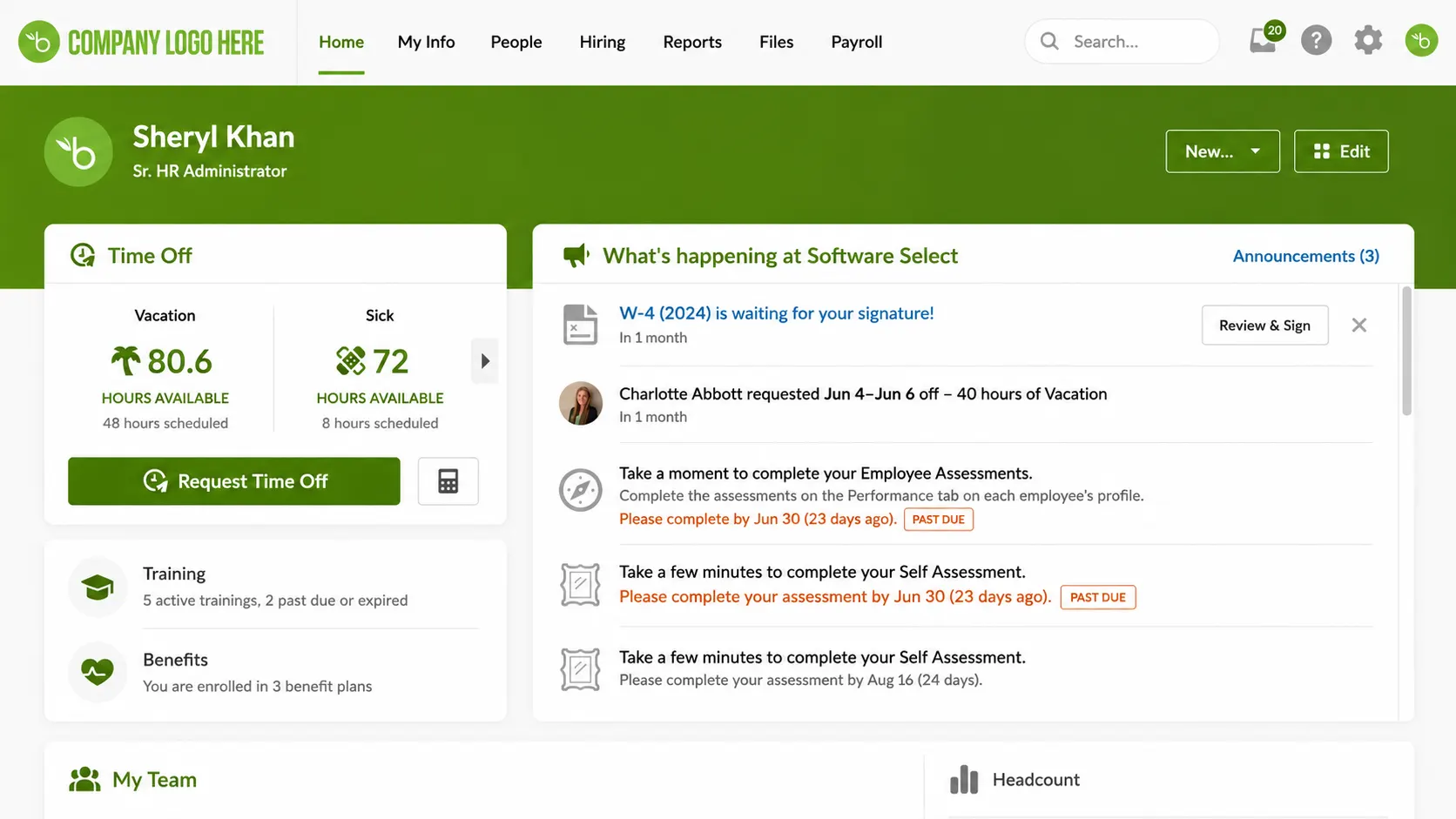Click the Search input field

coord(1122,41)
